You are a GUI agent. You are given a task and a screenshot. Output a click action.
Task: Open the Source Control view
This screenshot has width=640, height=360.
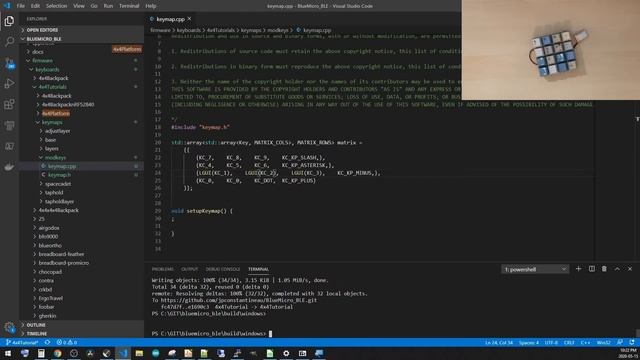(x=9, y=63)
